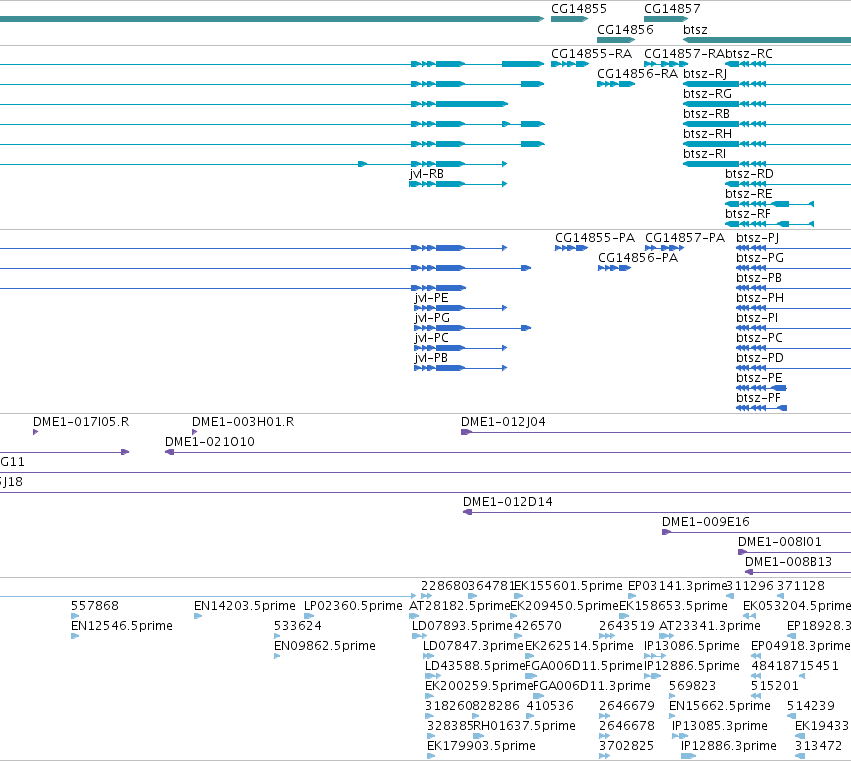Click the CG14857-PA protein label

pyautogui.click(x=684, y=238)
